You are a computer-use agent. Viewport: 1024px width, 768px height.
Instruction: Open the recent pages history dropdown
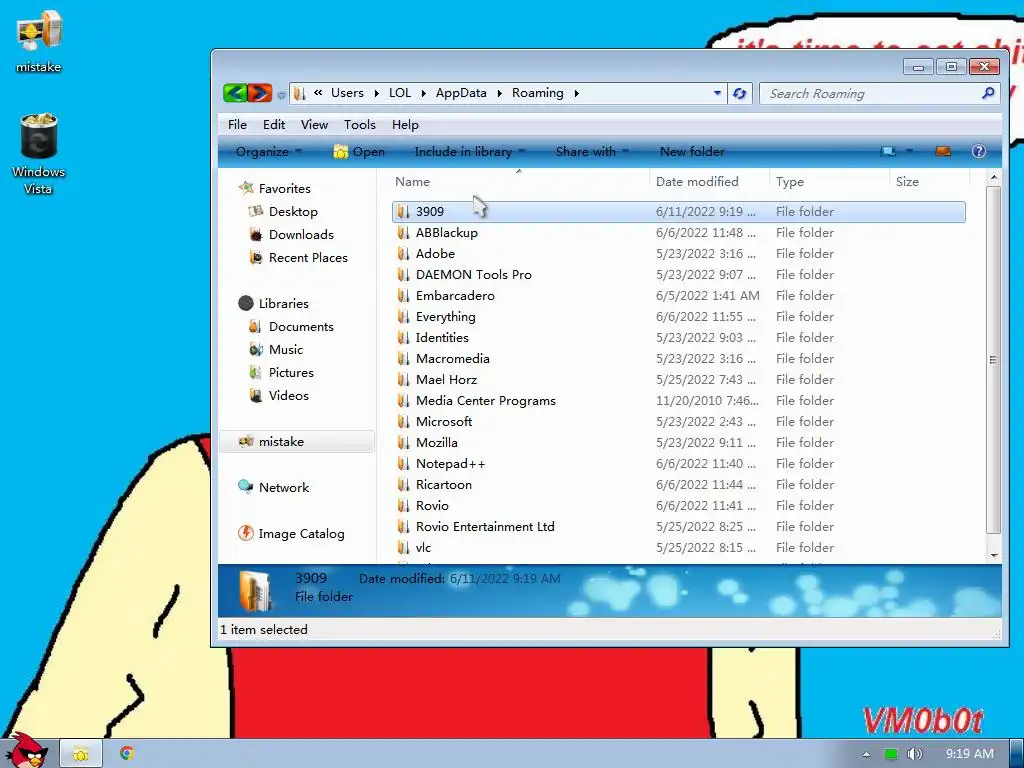(281, 95)
